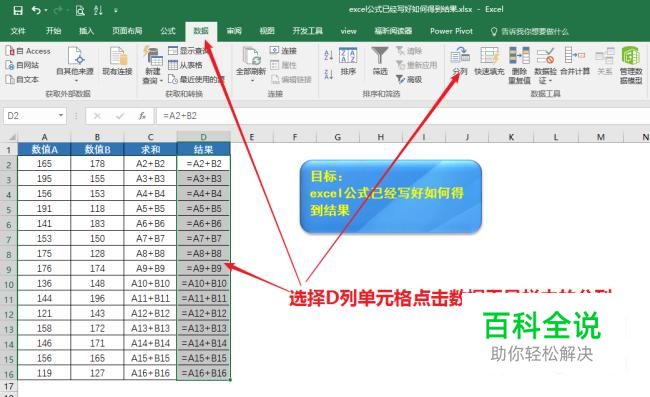Toggle the 筛选 filter funnel
Viewport: 650px width, 397px height.
coord(380,61)
